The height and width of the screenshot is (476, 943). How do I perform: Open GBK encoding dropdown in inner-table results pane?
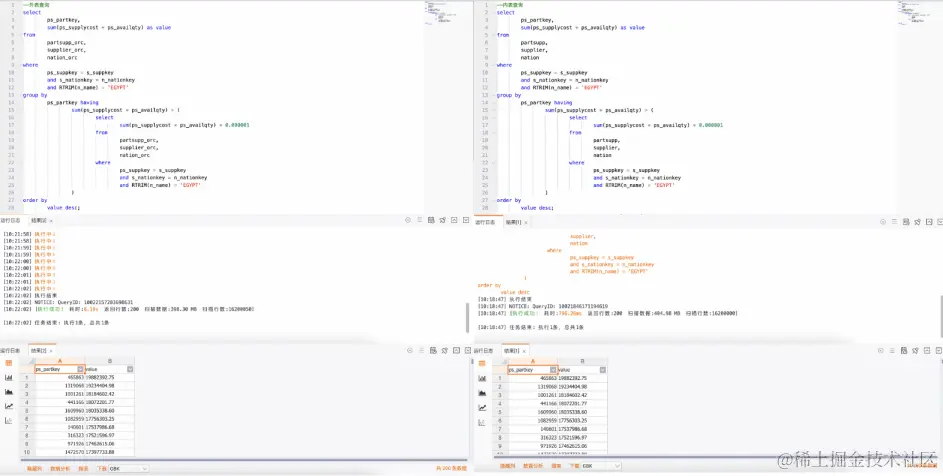click(601, 466)
